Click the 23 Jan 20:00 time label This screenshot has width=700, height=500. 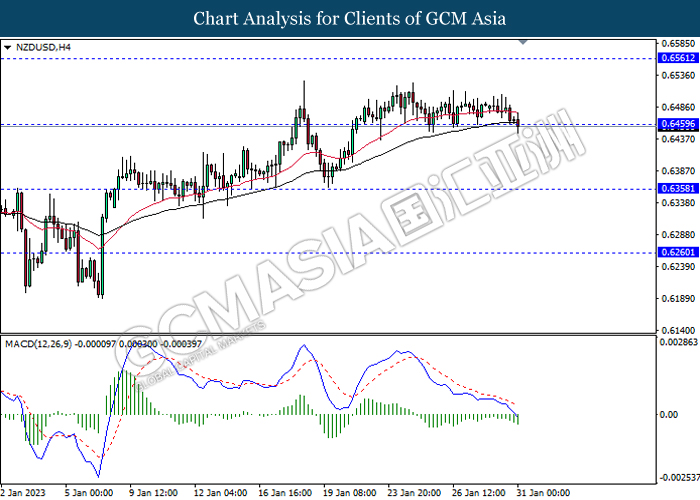[415, 492]
